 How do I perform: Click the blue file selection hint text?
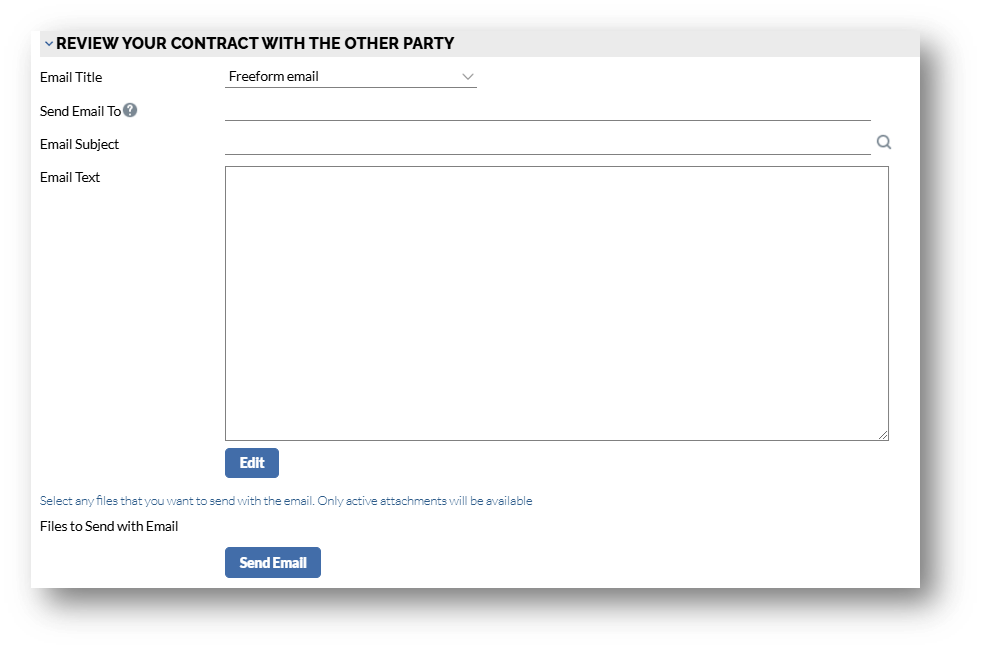(x=285, y=501)
